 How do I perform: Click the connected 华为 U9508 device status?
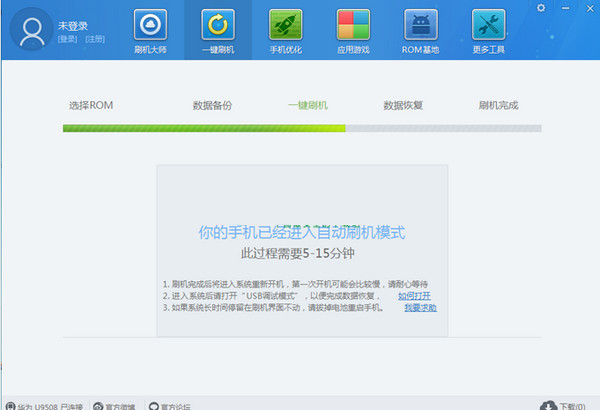coord(44,406)
